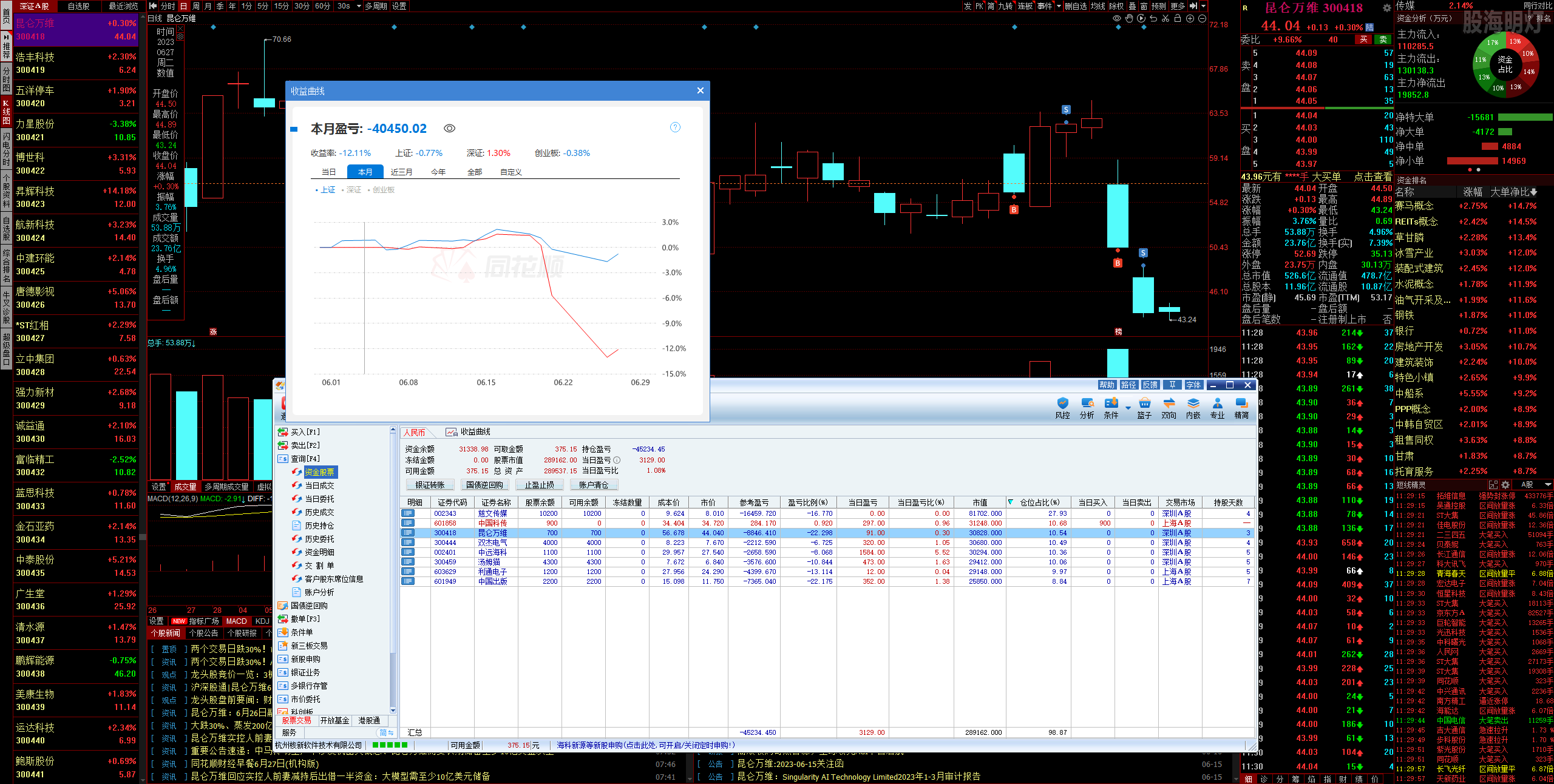Sort by 大单净比 column arrow
Viewport: 1554px width, 784px height.
click(x=1534, y=192)
